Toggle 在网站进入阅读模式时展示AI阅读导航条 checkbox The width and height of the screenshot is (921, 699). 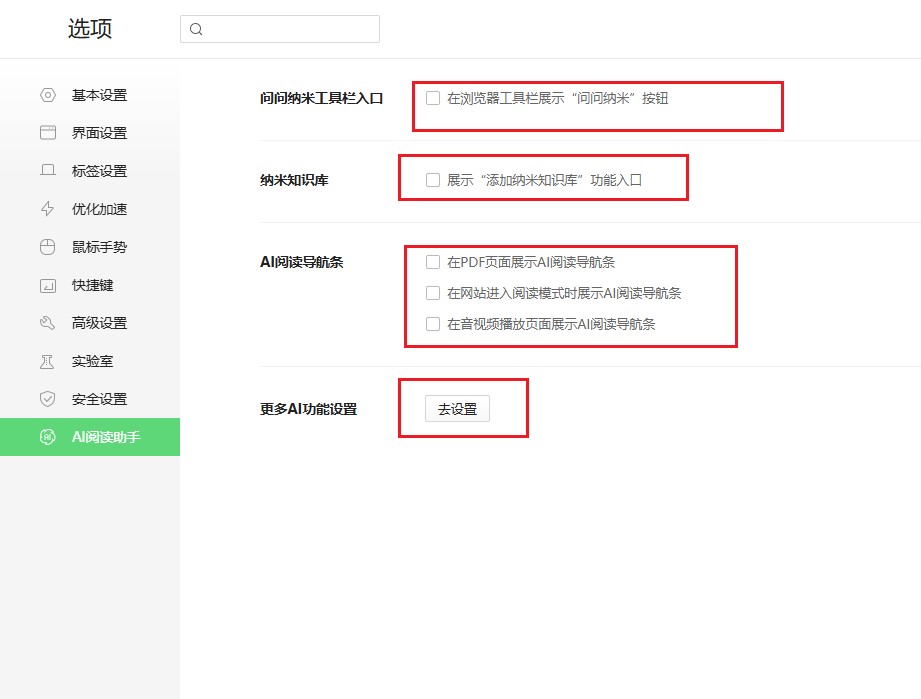pos(433,293)
